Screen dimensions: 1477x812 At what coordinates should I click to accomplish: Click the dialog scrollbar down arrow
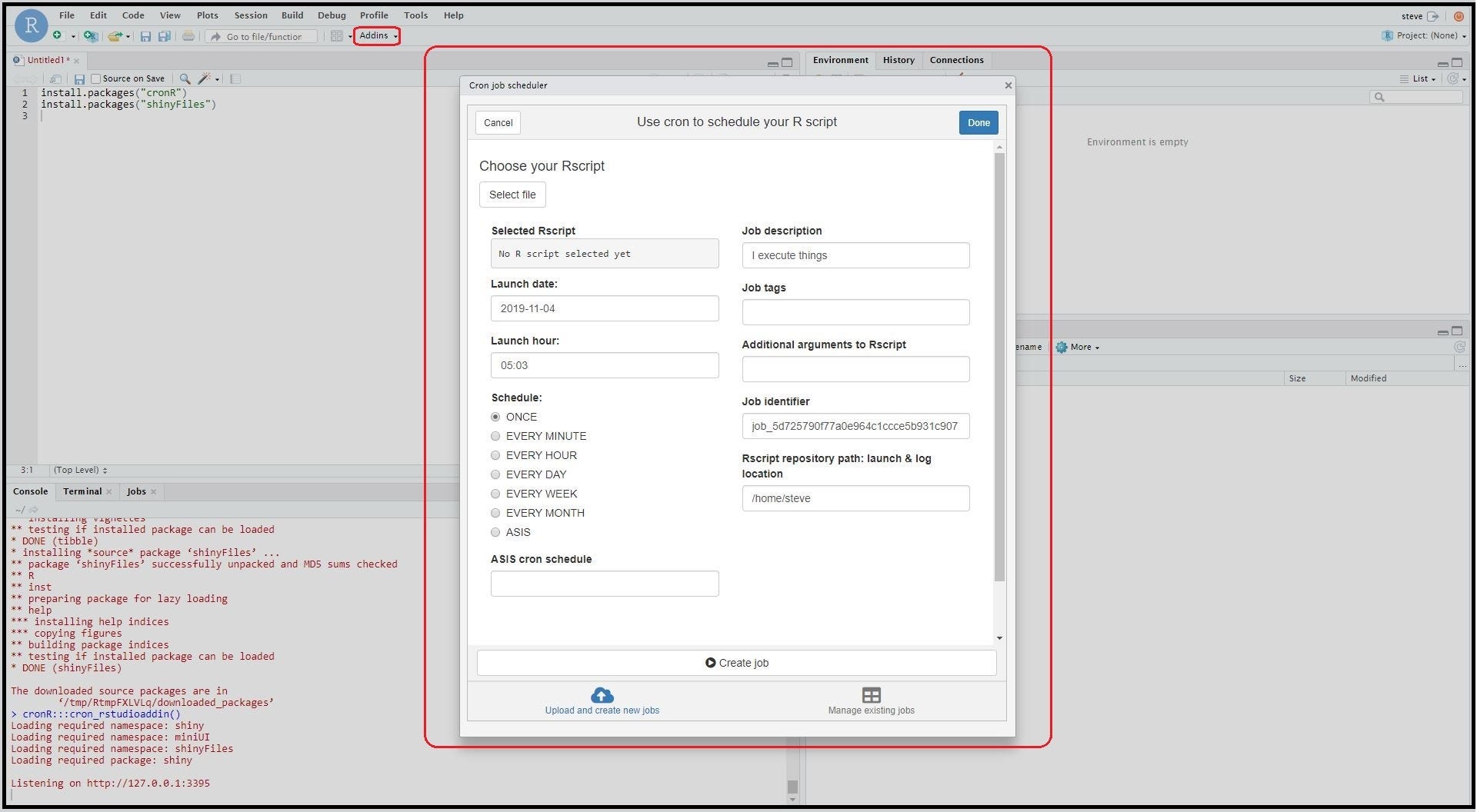(x=999, y=637)
